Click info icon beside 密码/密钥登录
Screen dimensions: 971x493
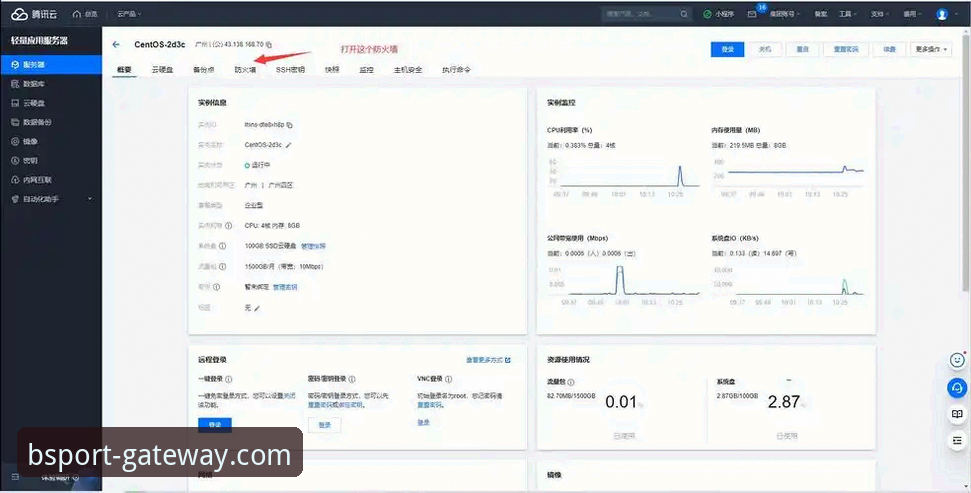pos(352,379)
